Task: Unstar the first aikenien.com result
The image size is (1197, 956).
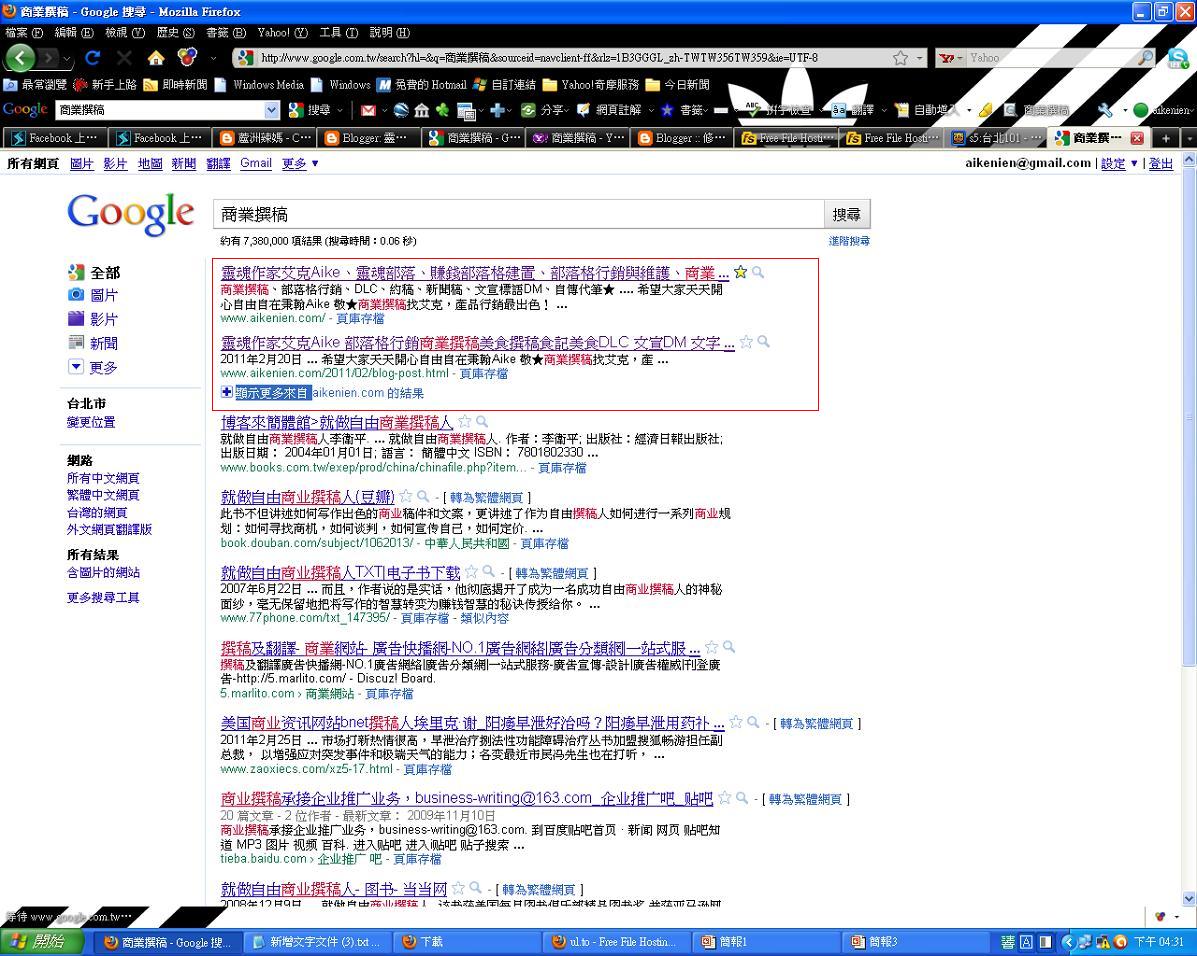Action: point(740,272)
